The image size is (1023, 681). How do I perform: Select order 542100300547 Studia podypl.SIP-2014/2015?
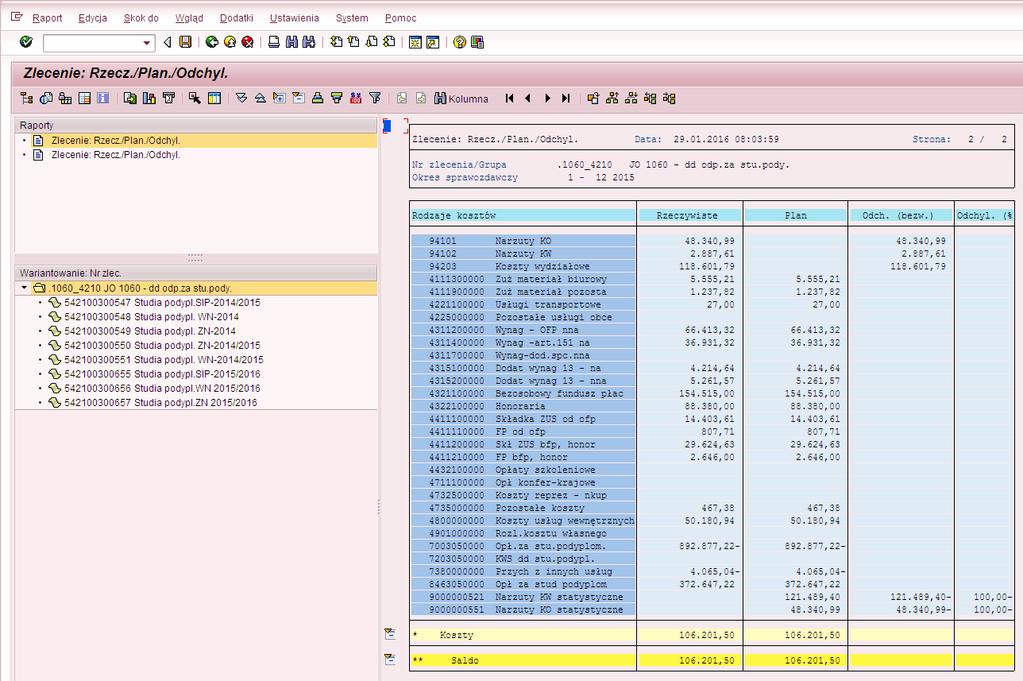click(x=162, y=303)
